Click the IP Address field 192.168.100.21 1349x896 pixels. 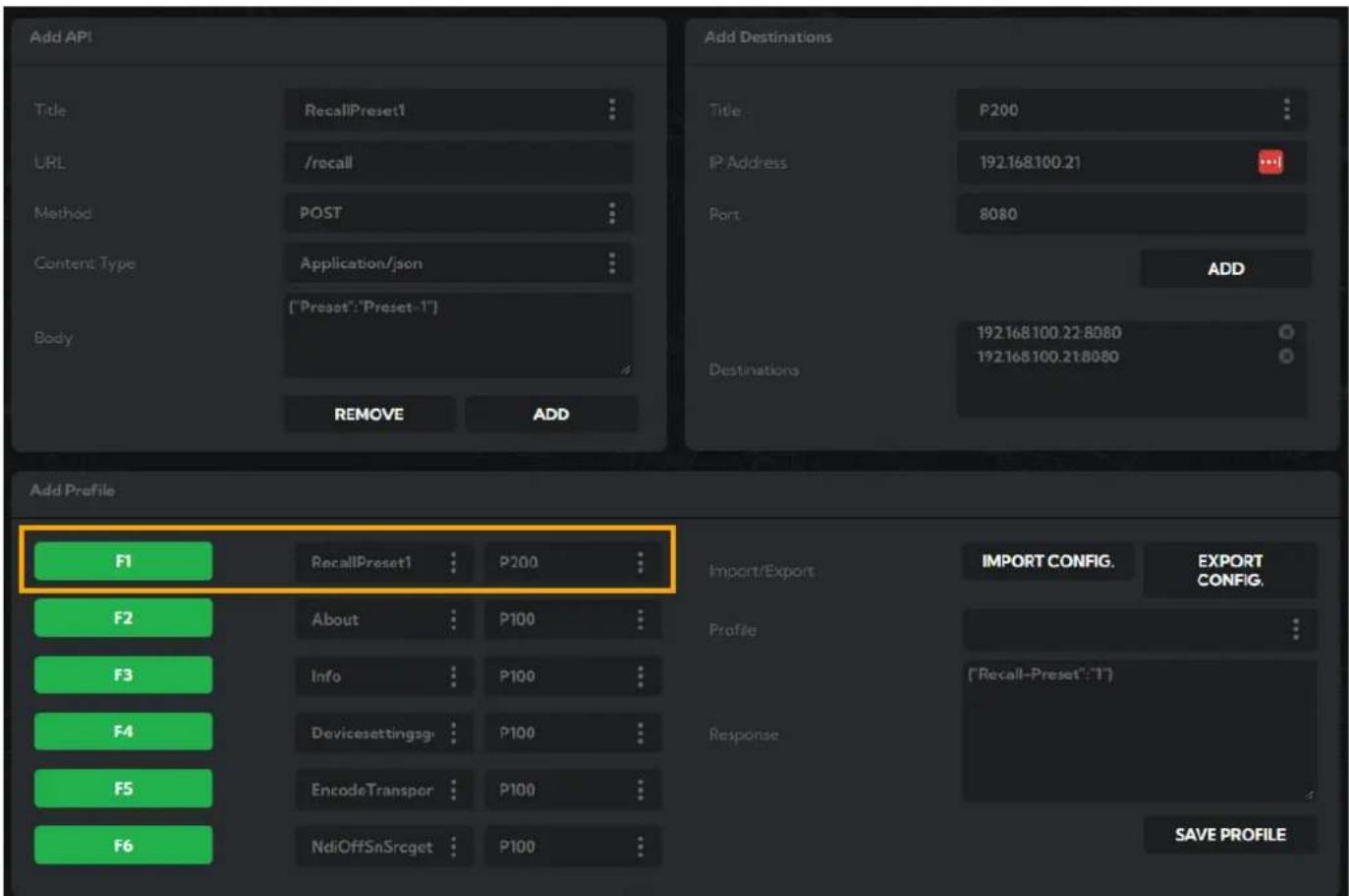[1132, 162]
